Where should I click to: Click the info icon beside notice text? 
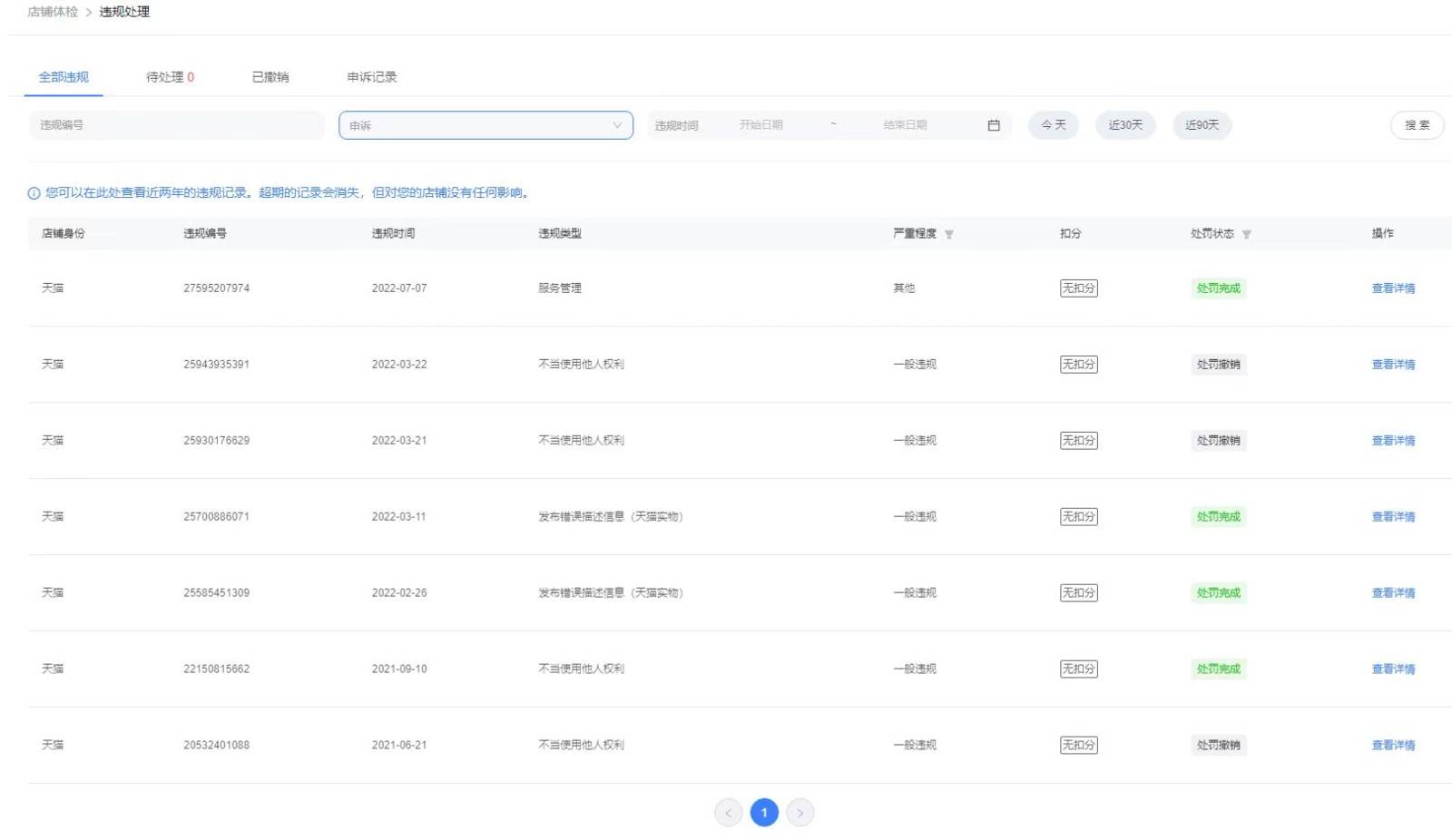[x=34, y=193]
